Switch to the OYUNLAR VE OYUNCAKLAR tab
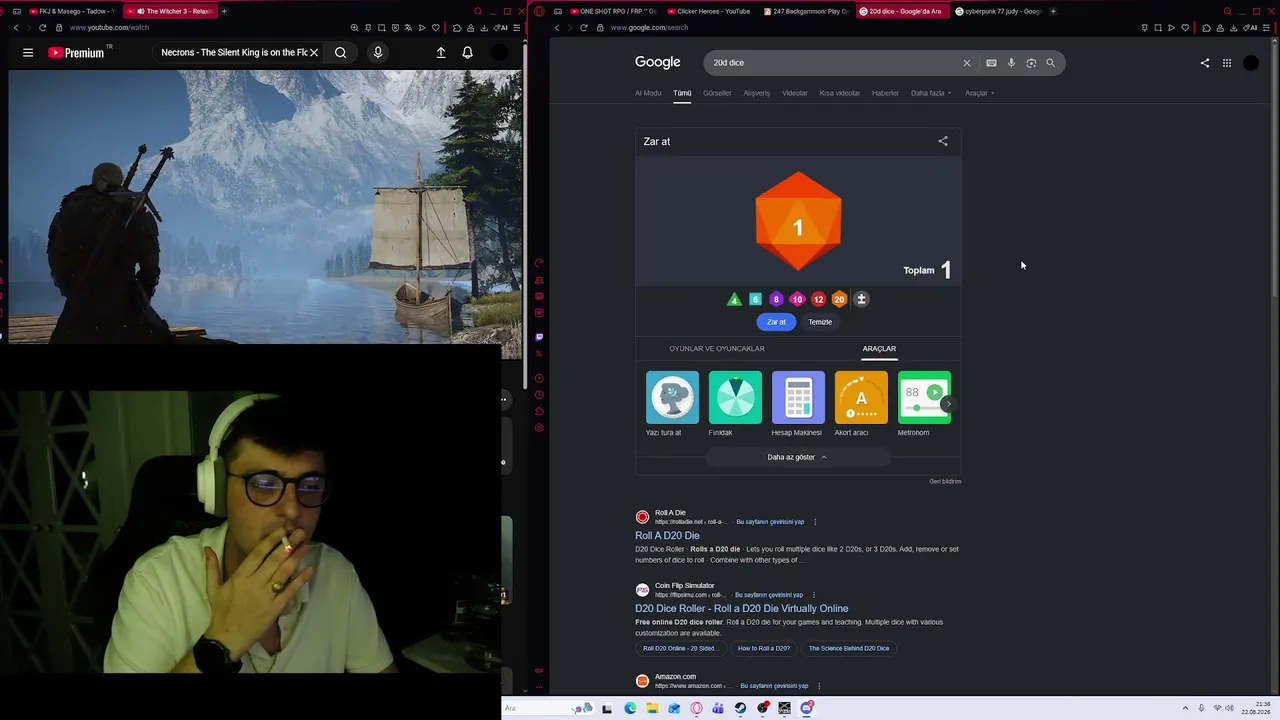The width and height of the screenshot is (1280, 720). point(717,348)
